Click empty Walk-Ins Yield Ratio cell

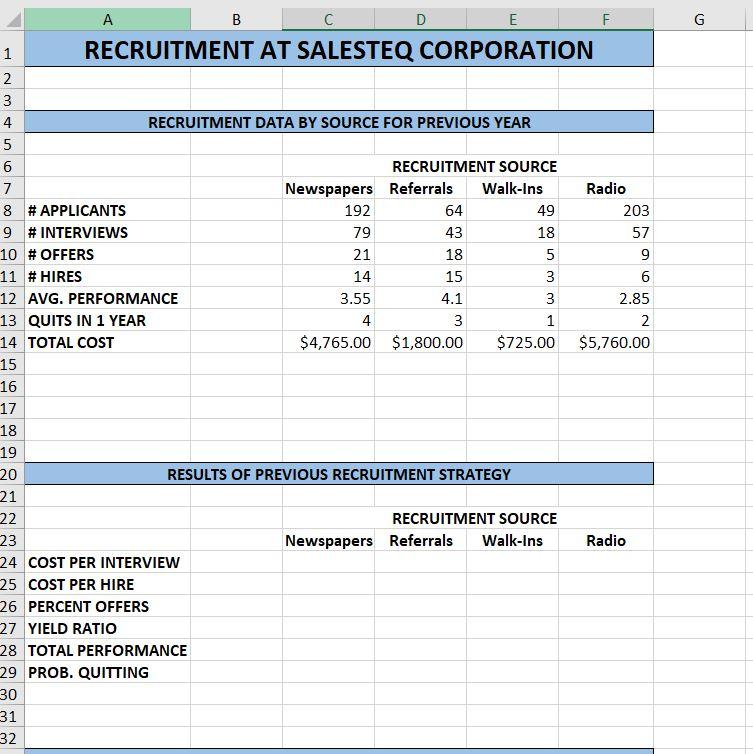point(513,628)
